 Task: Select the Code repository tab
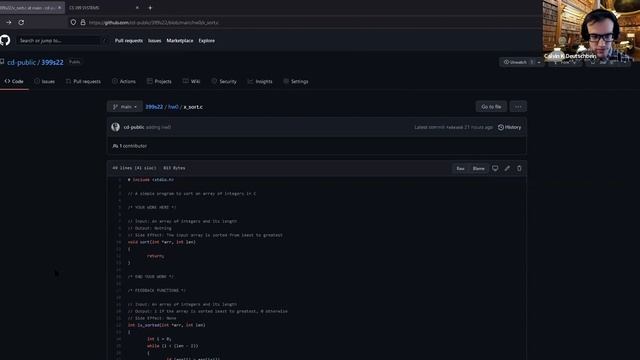pyautogui.click(x=14, y=81)
